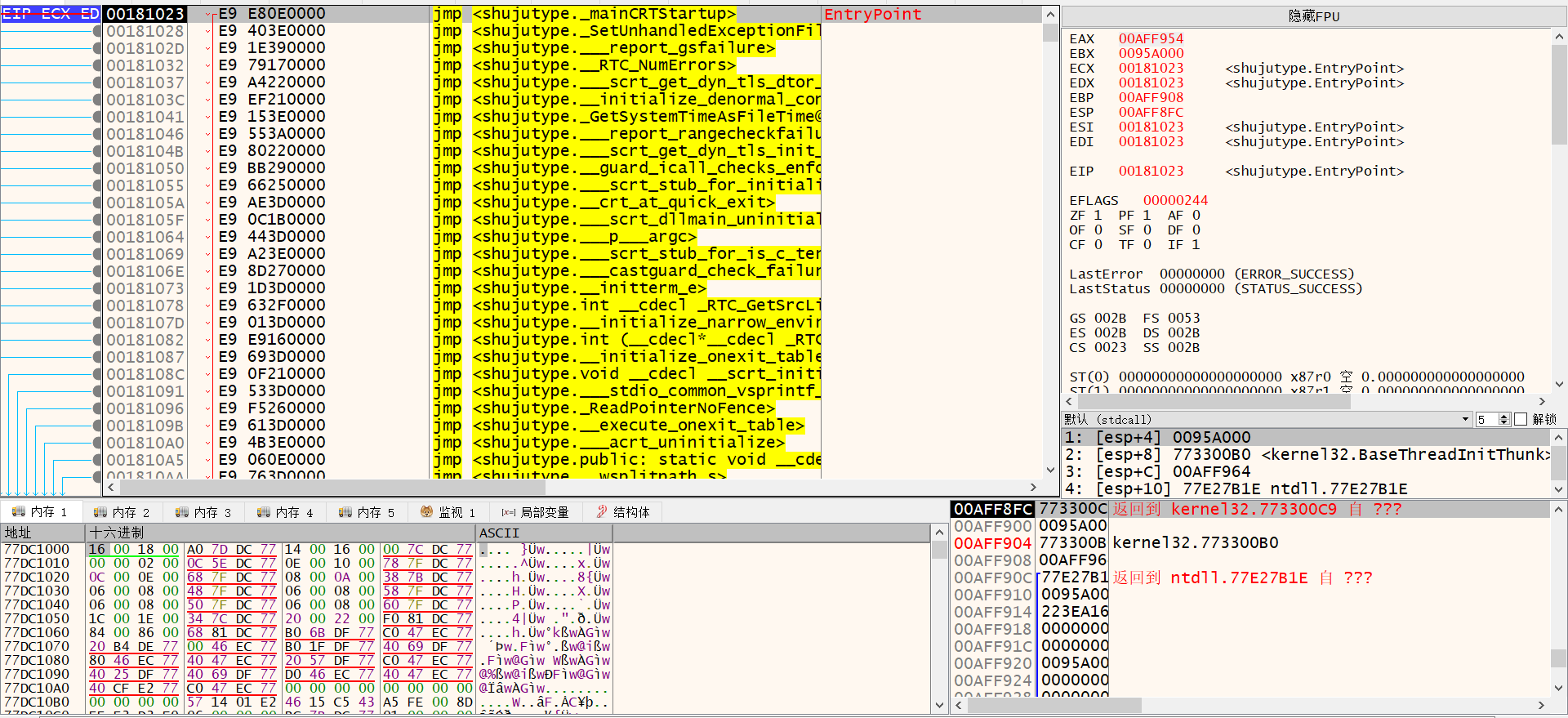The image size is (1568, 718).
Task: Click the ASCII column header in dump
Action: [544, 533]
